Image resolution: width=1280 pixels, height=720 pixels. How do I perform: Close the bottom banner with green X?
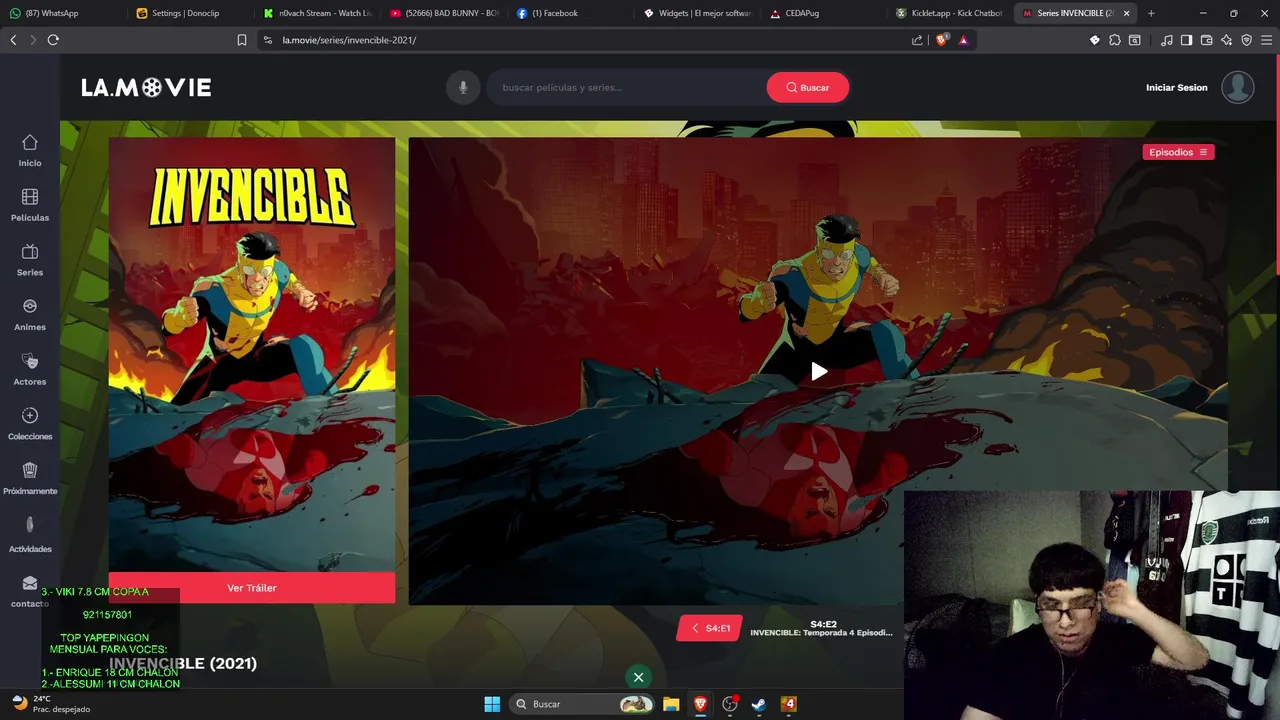(x=638, y=677)
